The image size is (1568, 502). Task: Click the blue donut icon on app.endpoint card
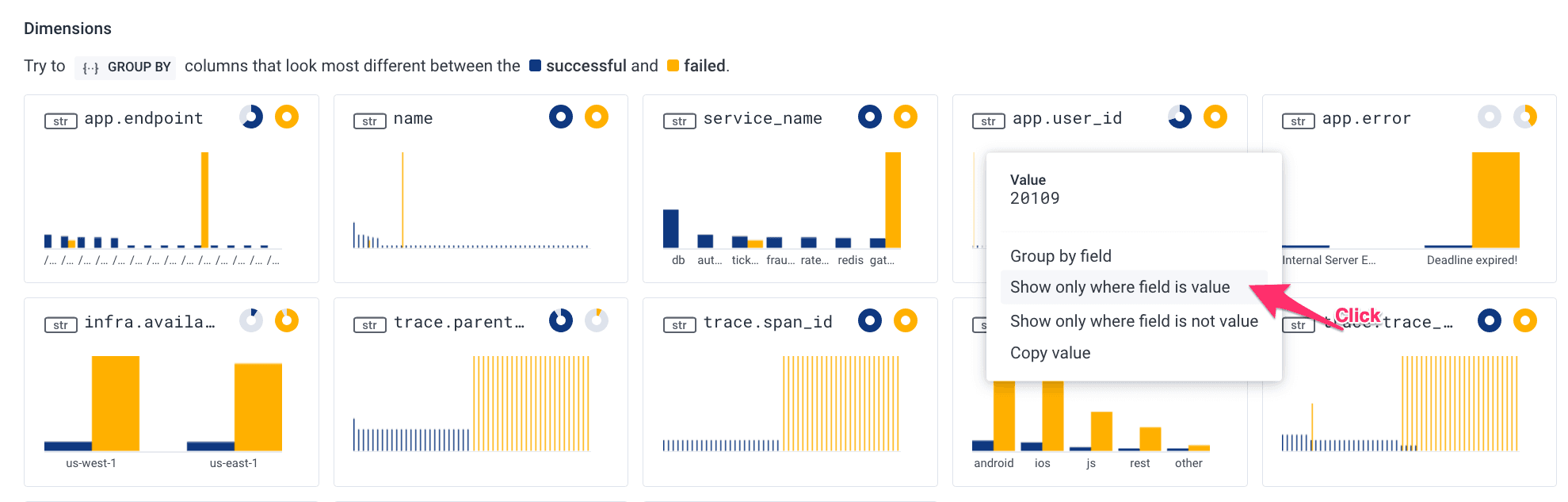tap(251, 117)
